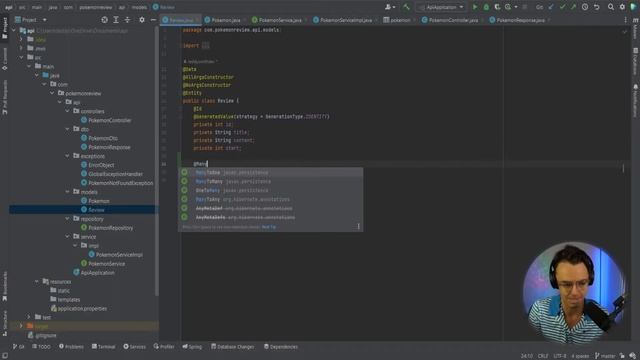Hide the Project tool window with minus icon

pyautogui.click(x=153, y=20)
